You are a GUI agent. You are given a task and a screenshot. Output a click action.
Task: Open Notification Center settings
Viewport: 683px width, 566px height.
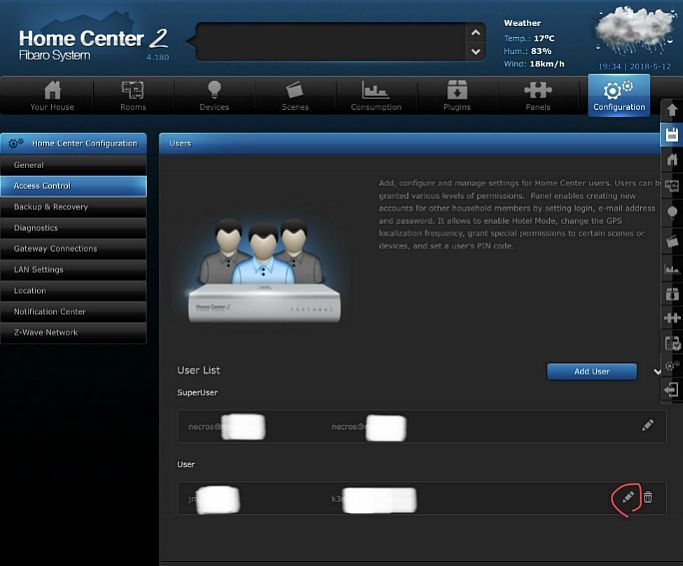tap(73, 312)
